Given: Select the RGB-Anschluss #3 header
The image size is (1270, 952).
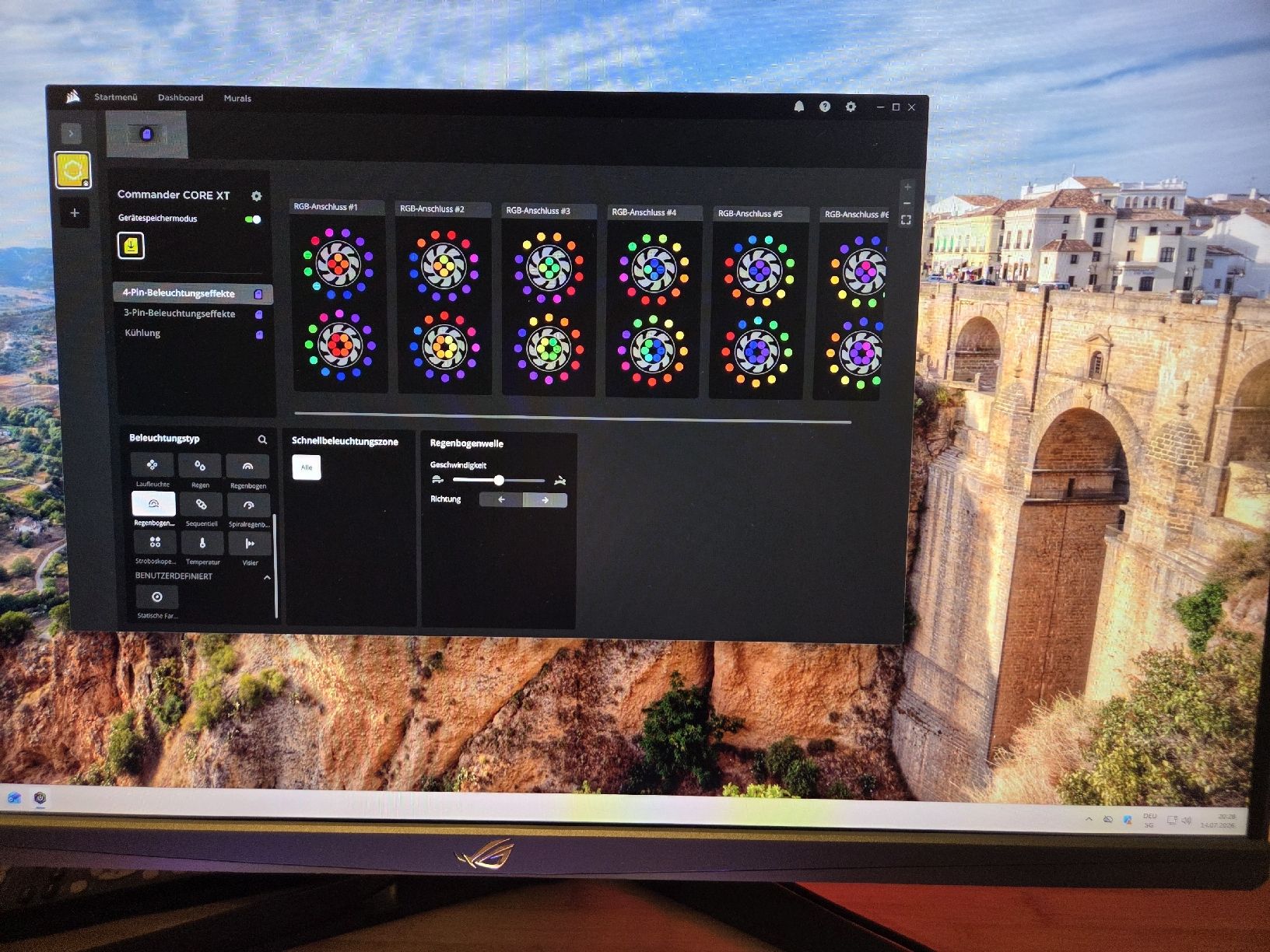Looking at the screenshot, I should pyautogui.click(x=549, y=211).
